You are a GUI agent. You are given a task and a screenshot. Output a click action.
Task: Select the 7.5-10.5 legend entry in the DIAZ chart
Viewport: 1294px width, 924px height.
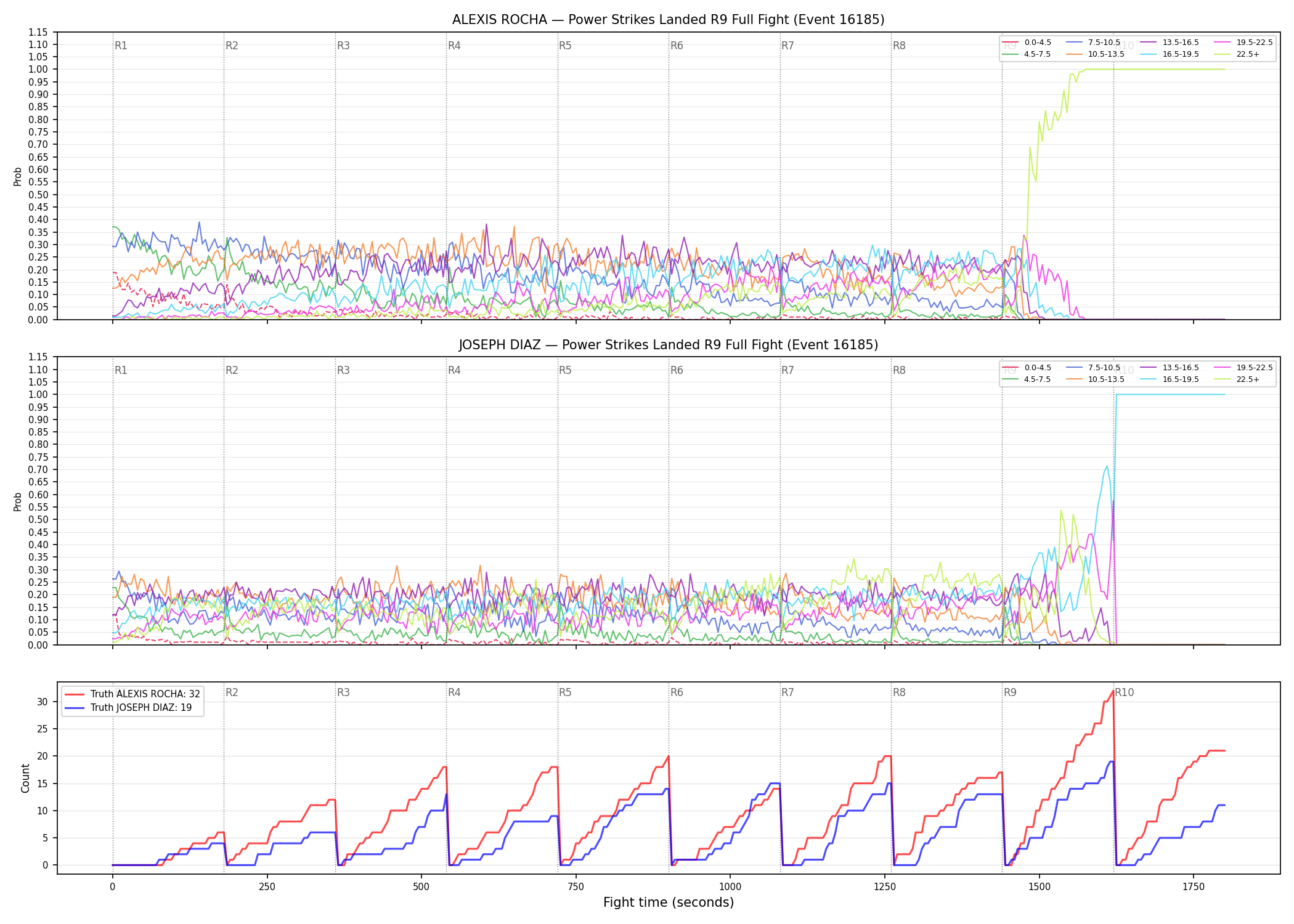point(1093,368)
